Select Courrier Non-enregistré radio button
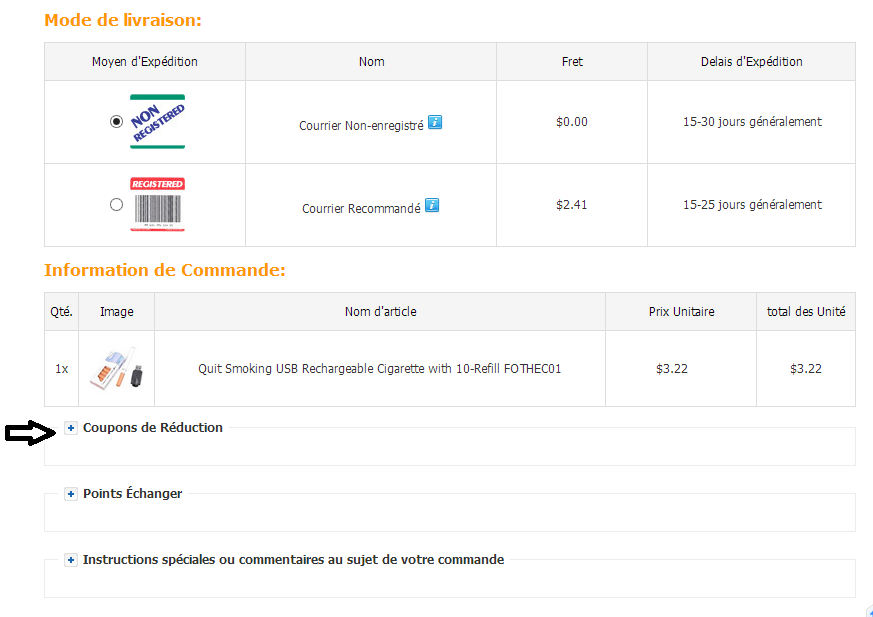873x617 pixels. pyautogui.click(x=117, y=122)
